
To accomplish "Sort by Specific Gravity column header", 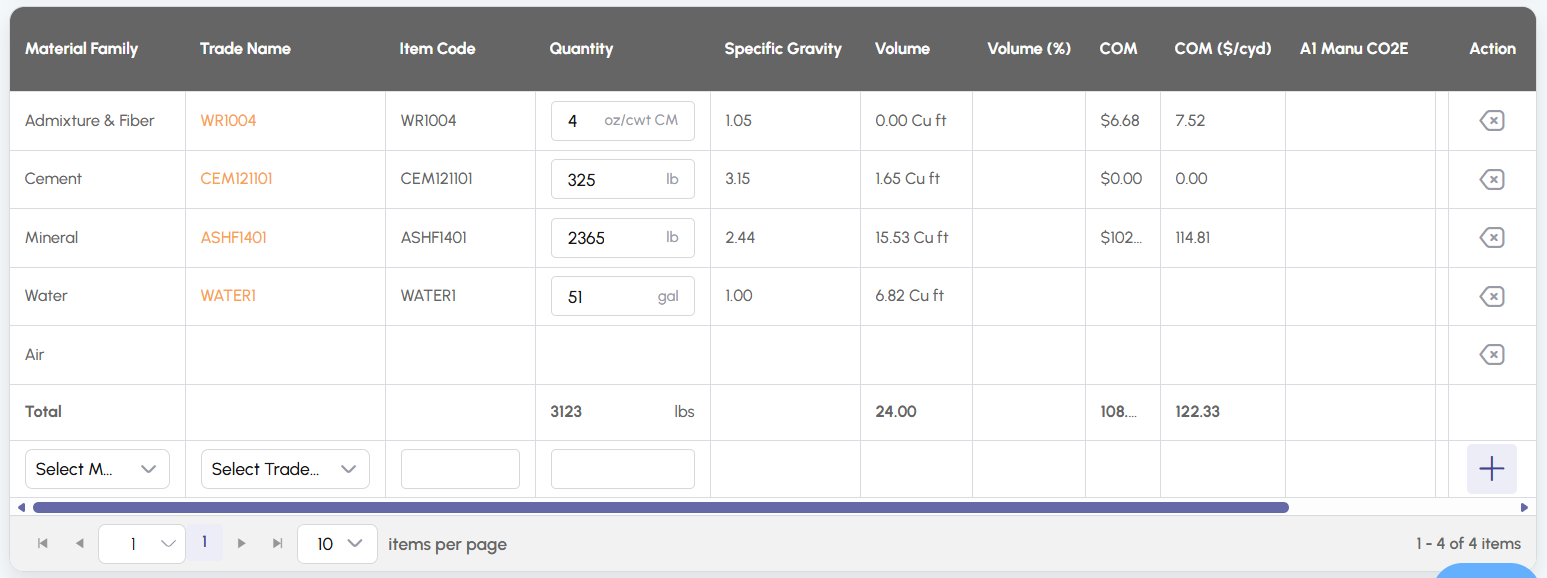I will pos(783,49).
